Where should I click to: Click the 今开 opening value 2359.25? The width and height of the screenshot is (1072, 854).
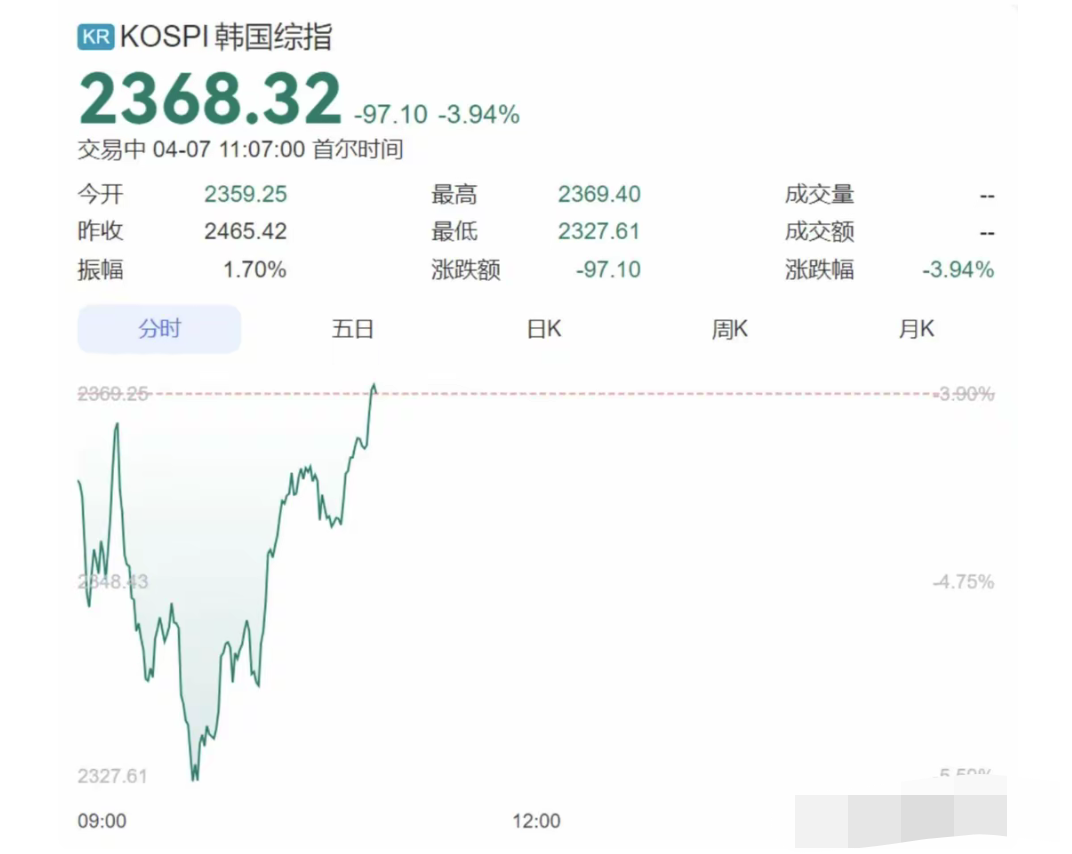(245, 194)
